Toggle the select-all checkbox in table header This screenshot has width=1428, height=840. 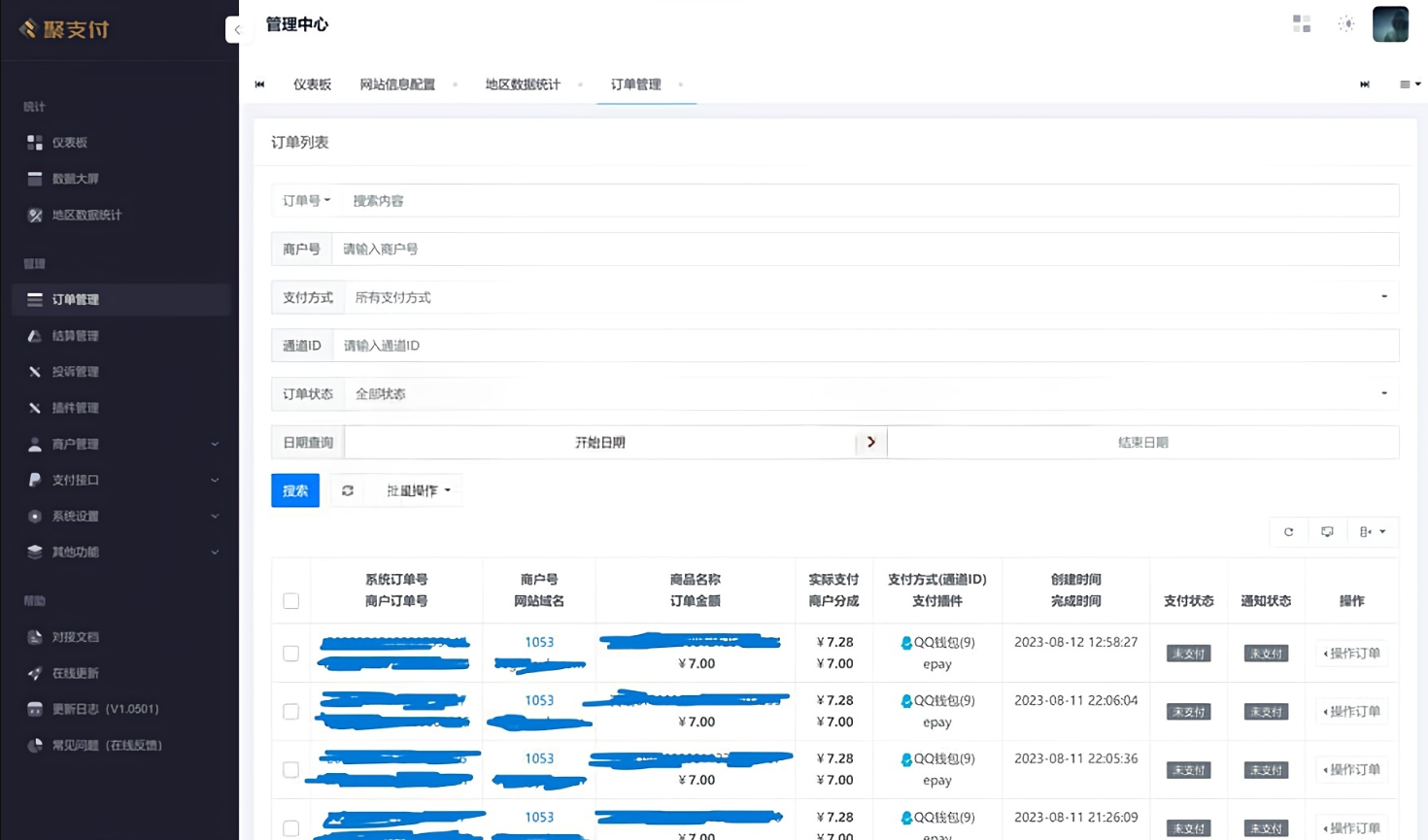(x=290, y=601)
